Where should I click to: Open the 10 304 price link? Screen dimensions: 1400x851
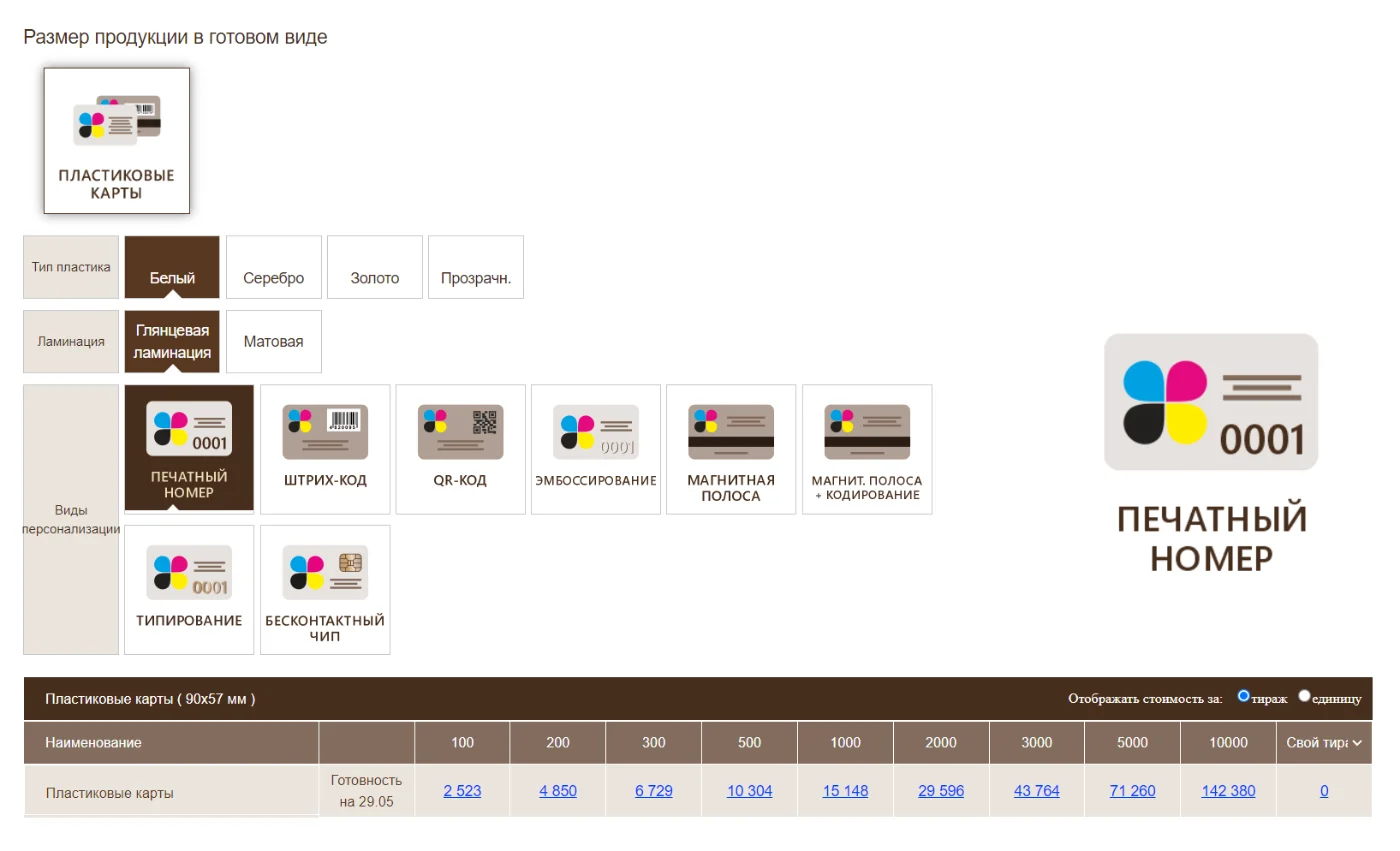pos(750,791)
